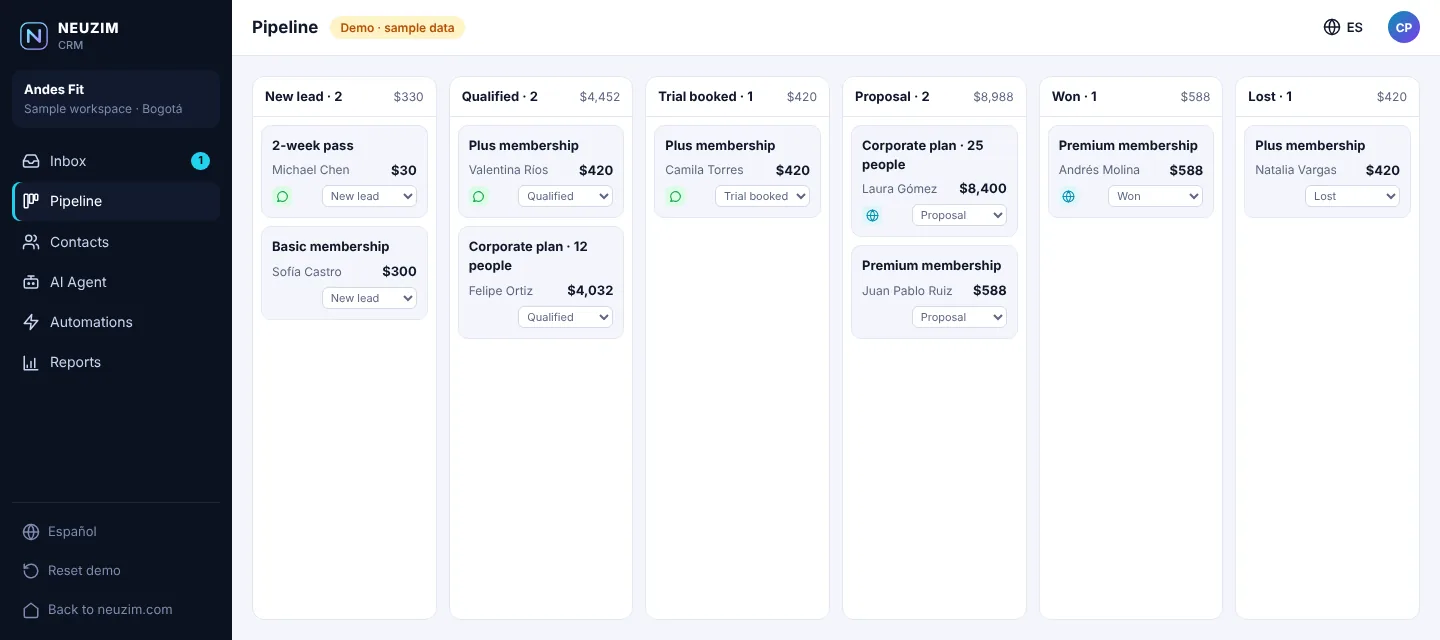Image resolution: width=1440 pixels, height=640 pixels.
Task: Switch language to Español
Action: pyautogui.click(x=116, y=532)
